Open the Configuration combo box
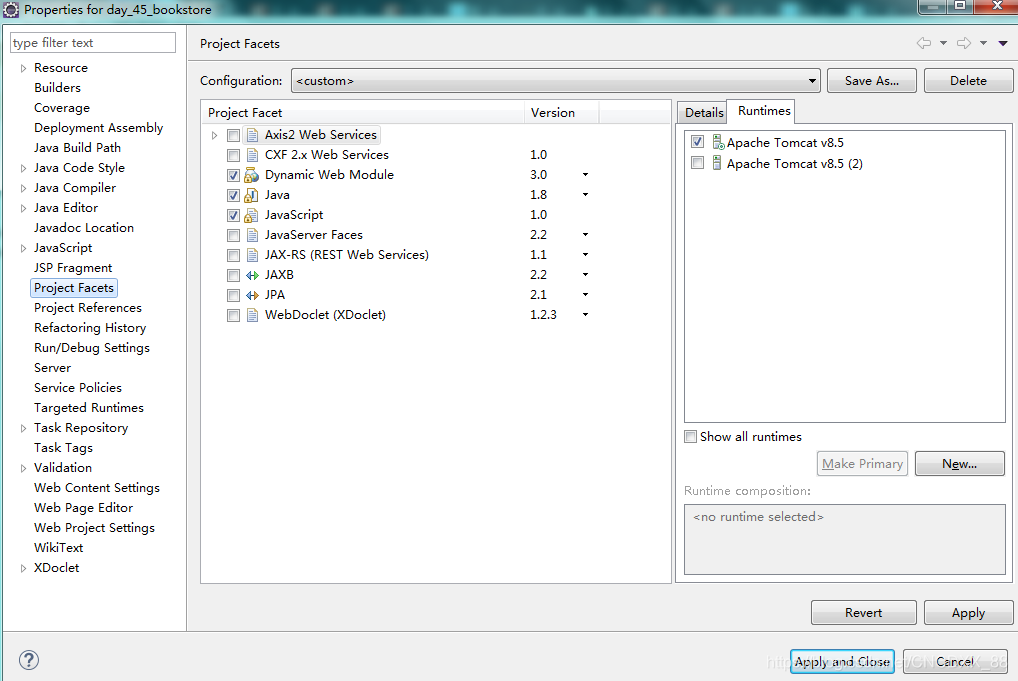 point(556,80)
